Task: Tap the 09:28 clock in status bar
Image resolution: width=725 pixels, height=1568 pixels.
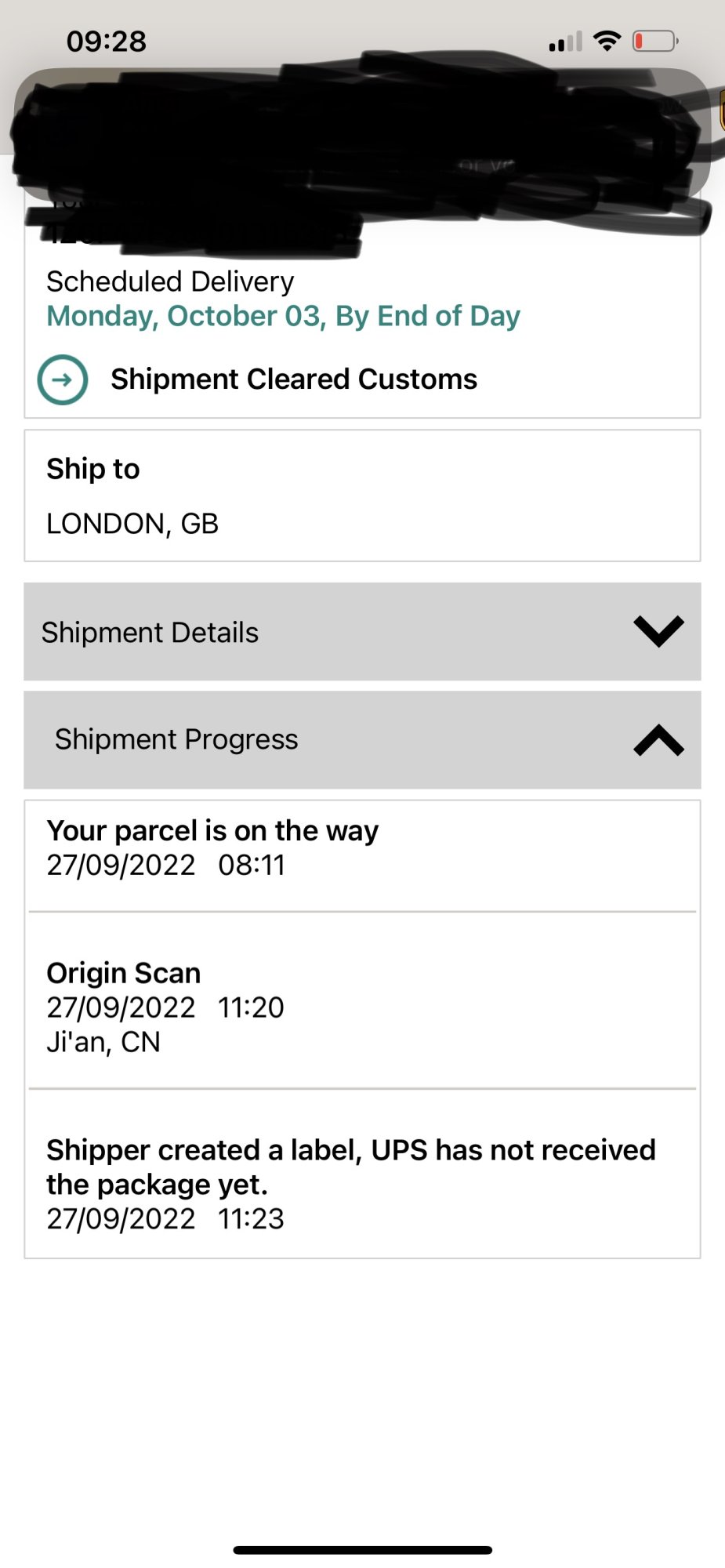Action: point(107,42)
